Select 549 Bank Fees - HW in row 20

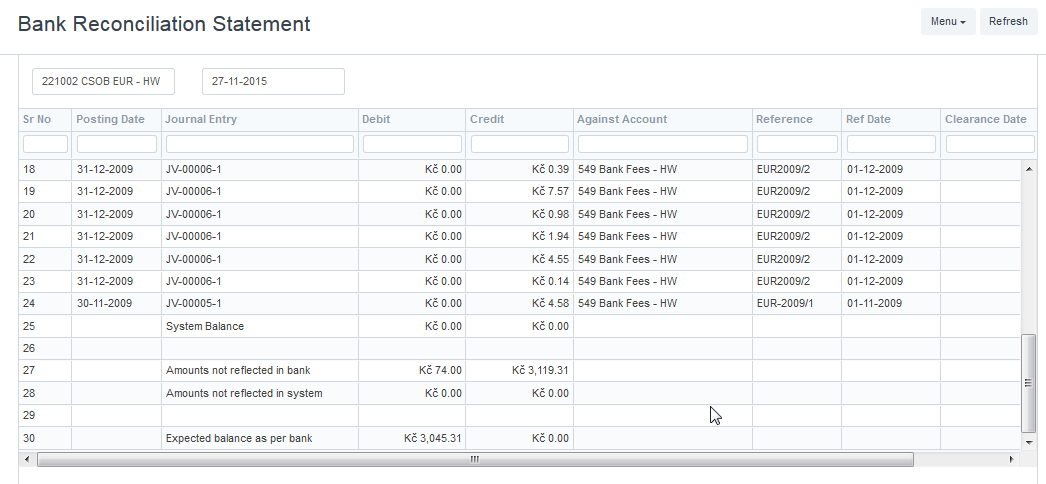(627, 214)
